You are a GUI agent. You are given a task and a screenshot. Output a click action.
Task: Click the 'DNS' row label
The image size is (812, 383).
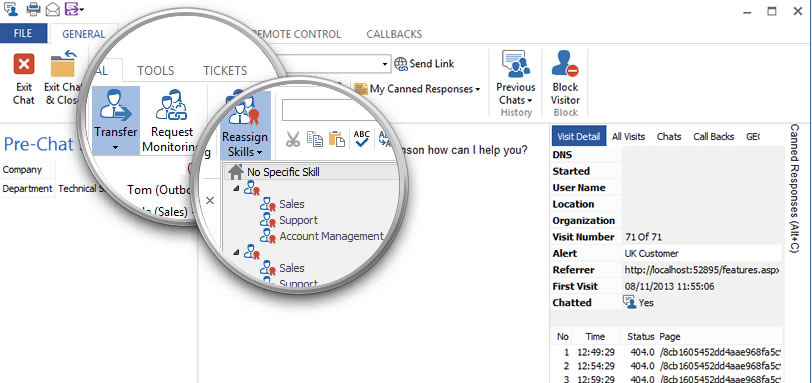pyautogui.click(x=562, y=155)
